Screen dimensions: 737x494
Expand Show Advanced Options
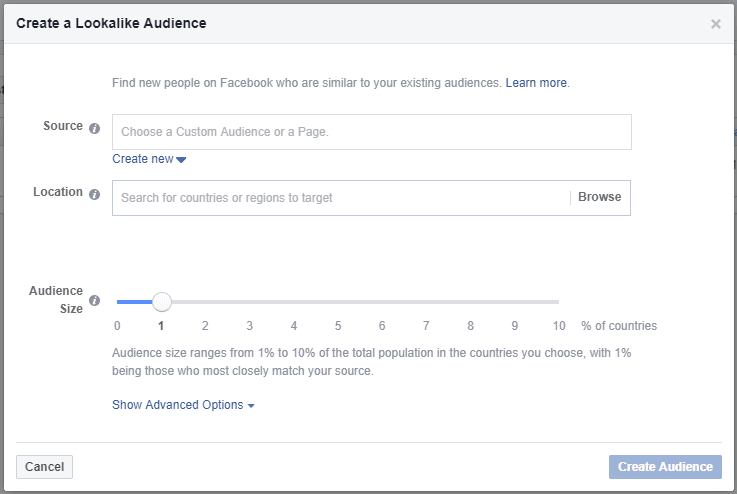coord(183,405)
